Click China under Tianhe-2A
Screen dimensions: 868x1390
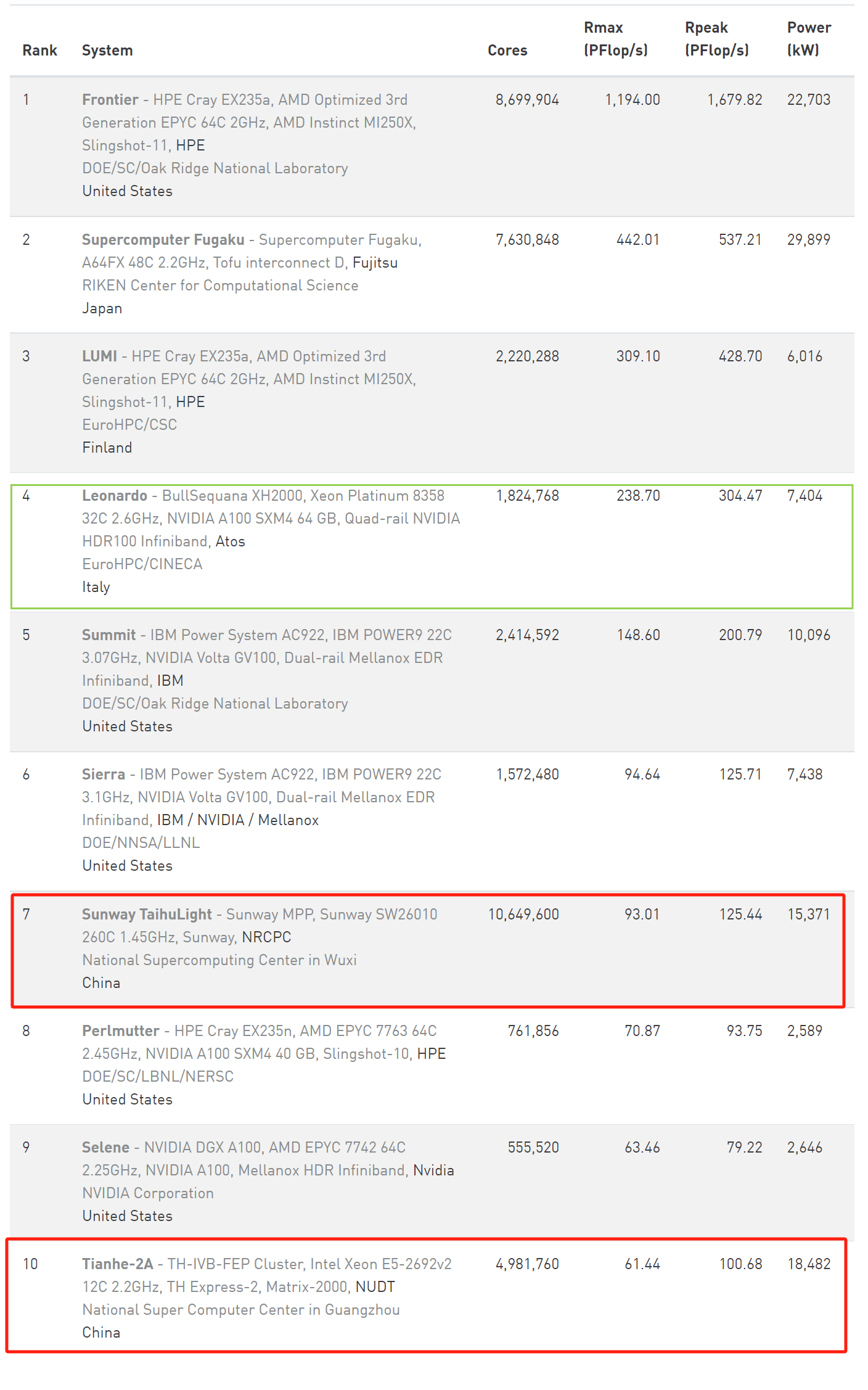click(x=101, y=1332)
